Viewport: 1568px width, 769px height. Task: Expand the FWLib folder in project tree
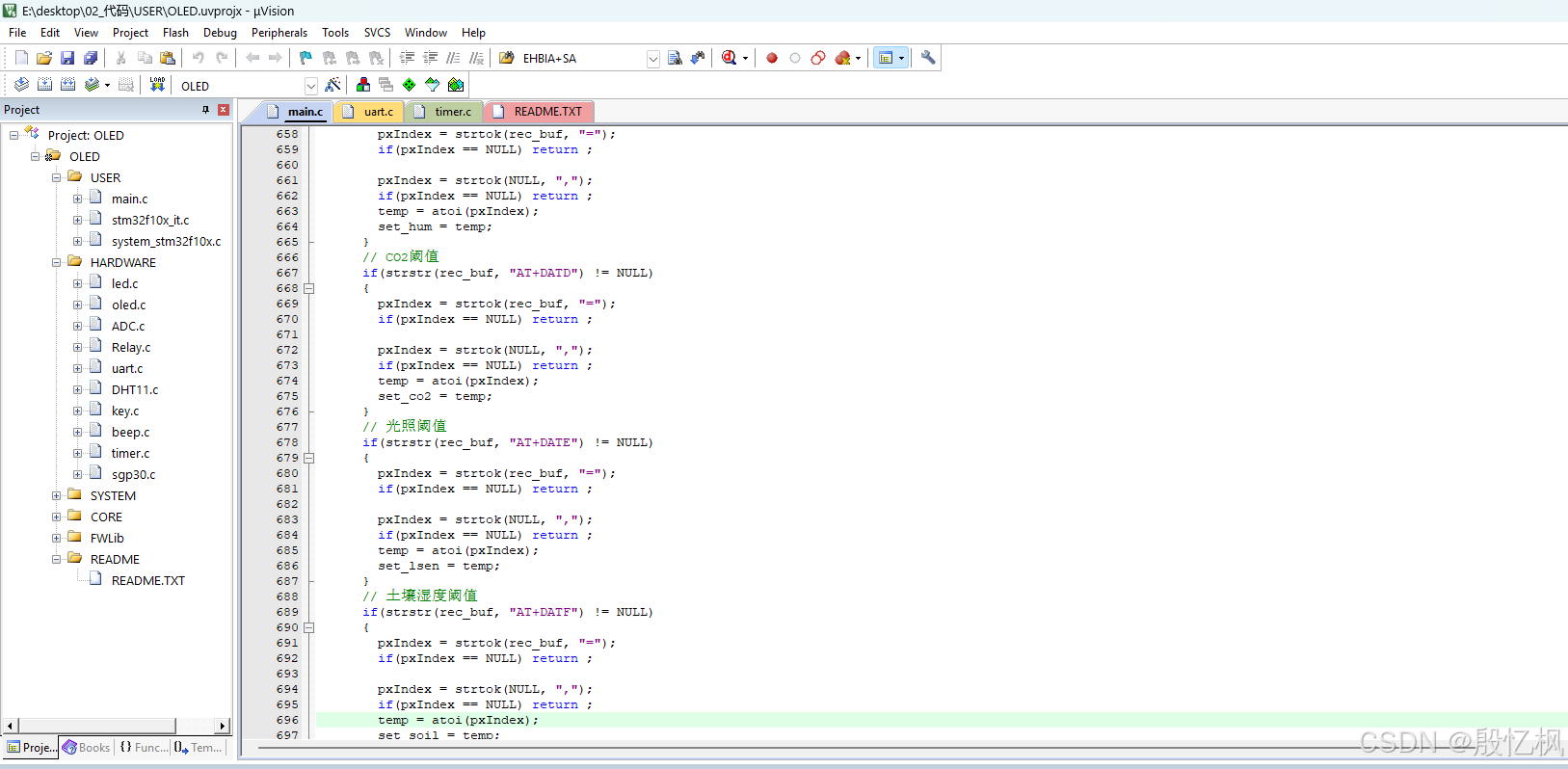(56, 538)
